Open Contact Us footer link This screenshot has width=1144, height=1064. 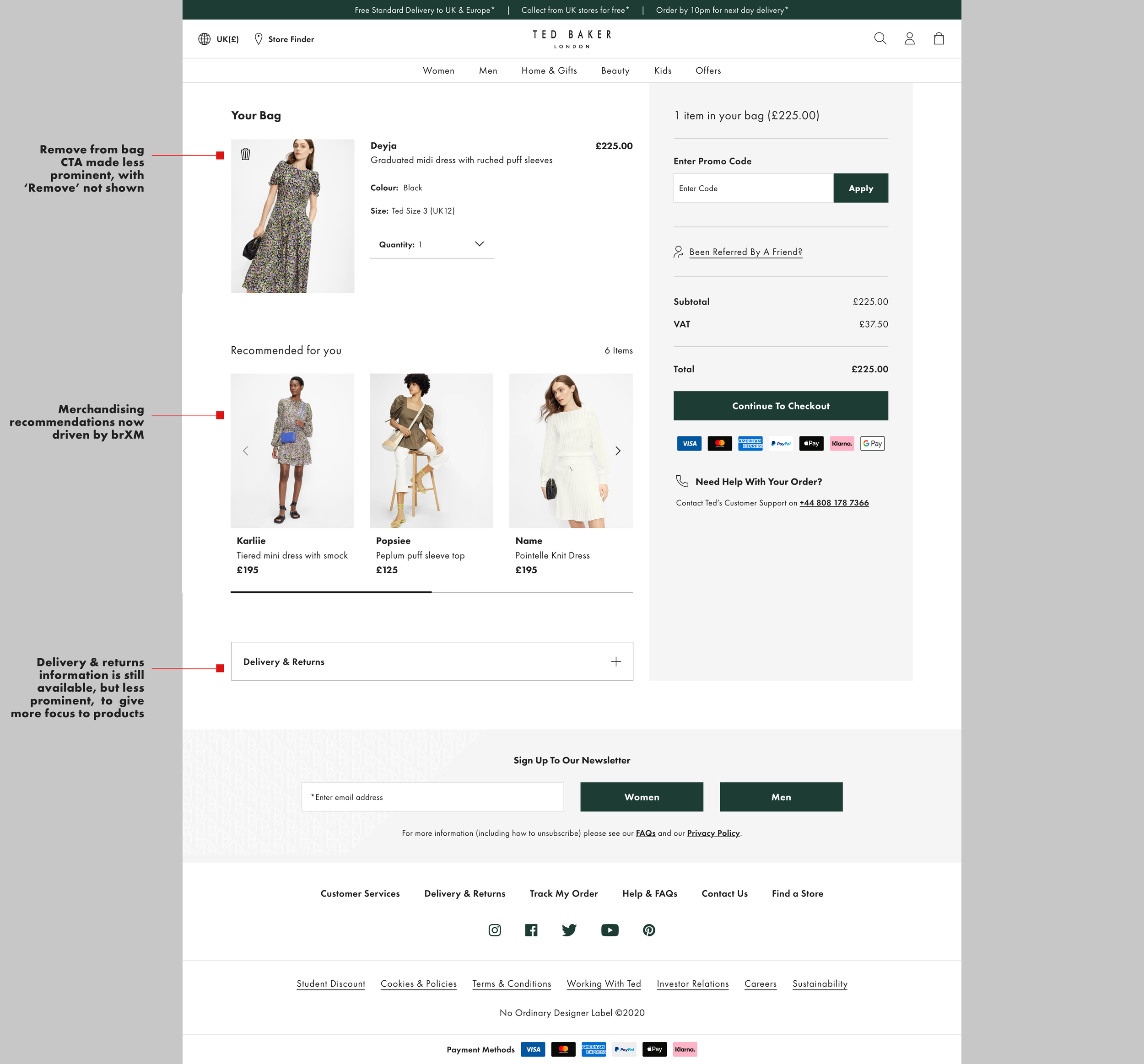coord(724,893)
